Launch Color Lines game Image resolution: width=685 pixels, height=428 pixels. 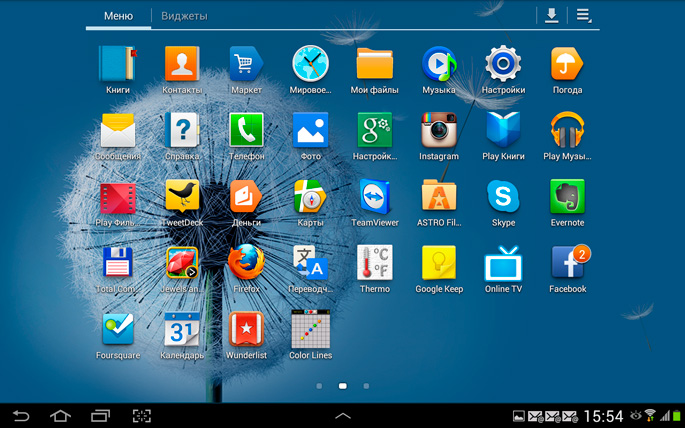coord(310,329)
